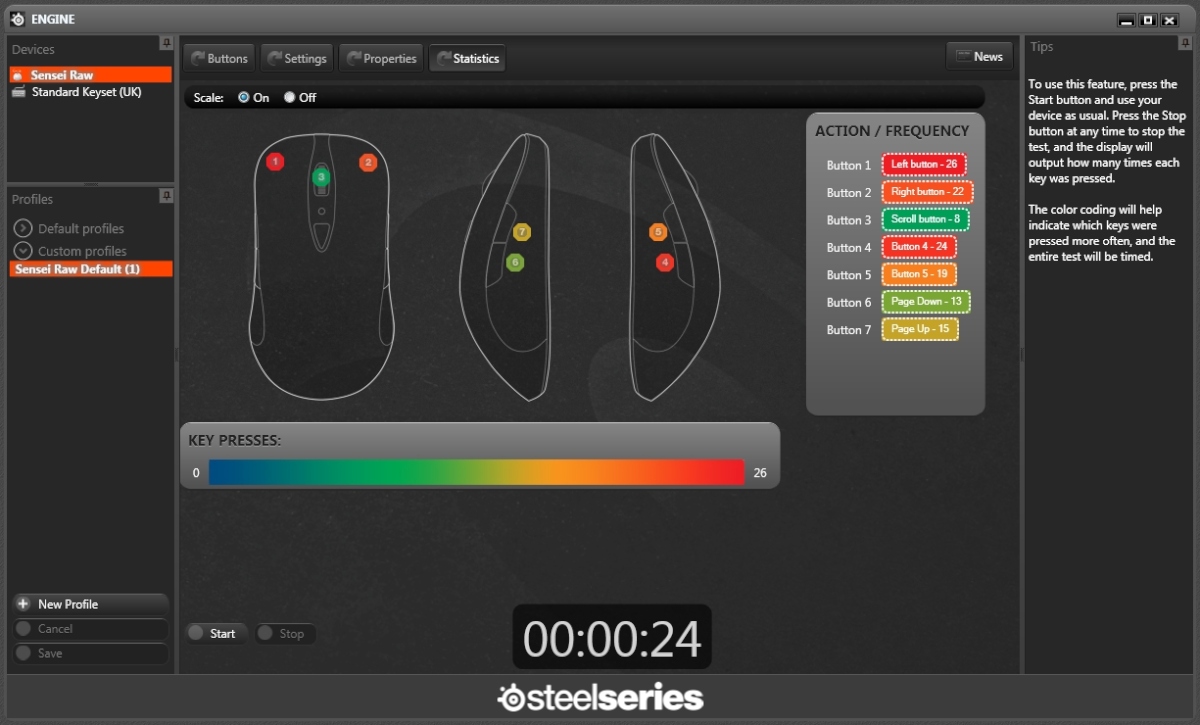Screen dimensions: 1200x725
Task: Turn Scale on
Action: 244,98
